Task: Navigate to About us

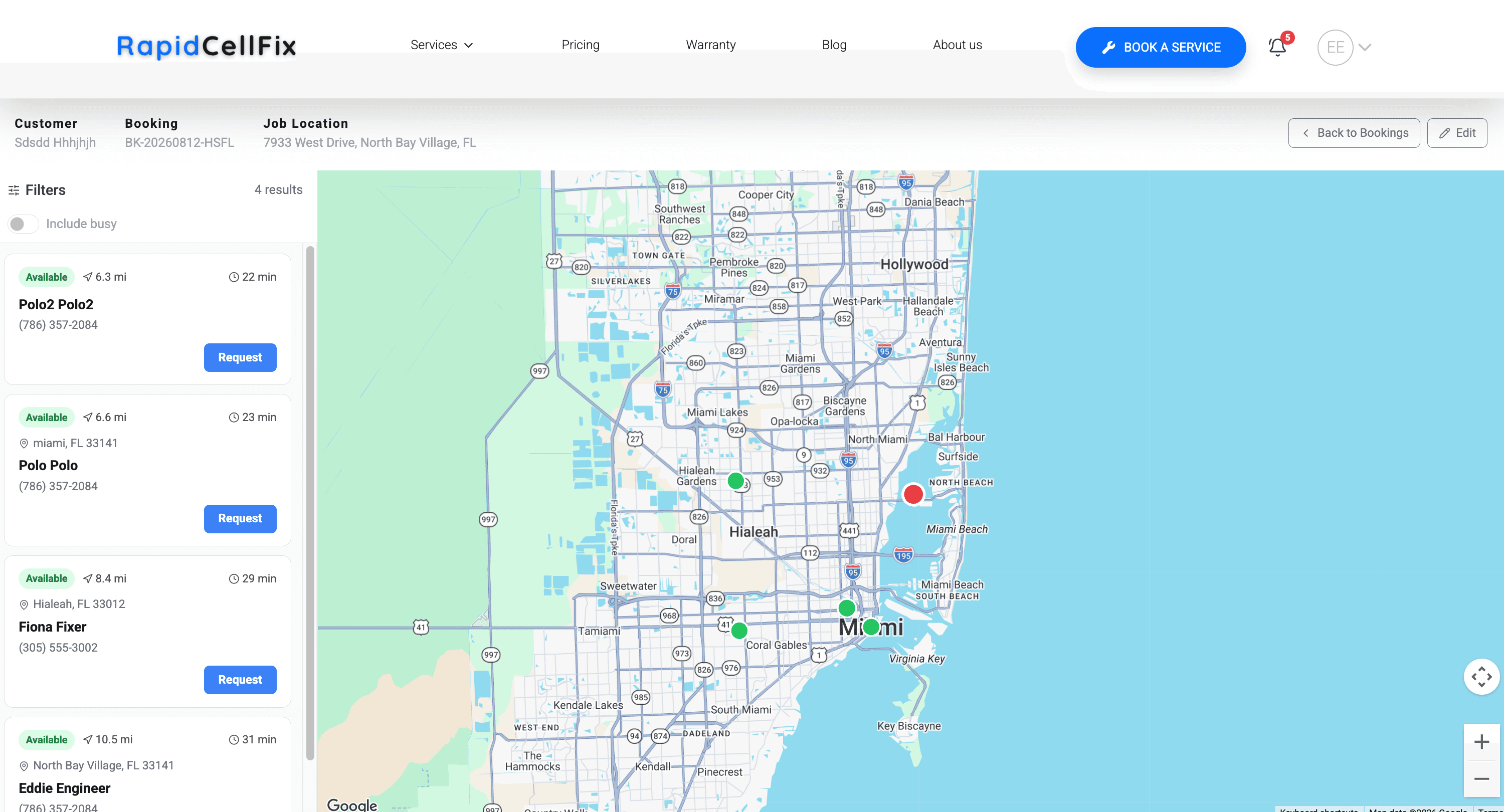Action: 957,45
